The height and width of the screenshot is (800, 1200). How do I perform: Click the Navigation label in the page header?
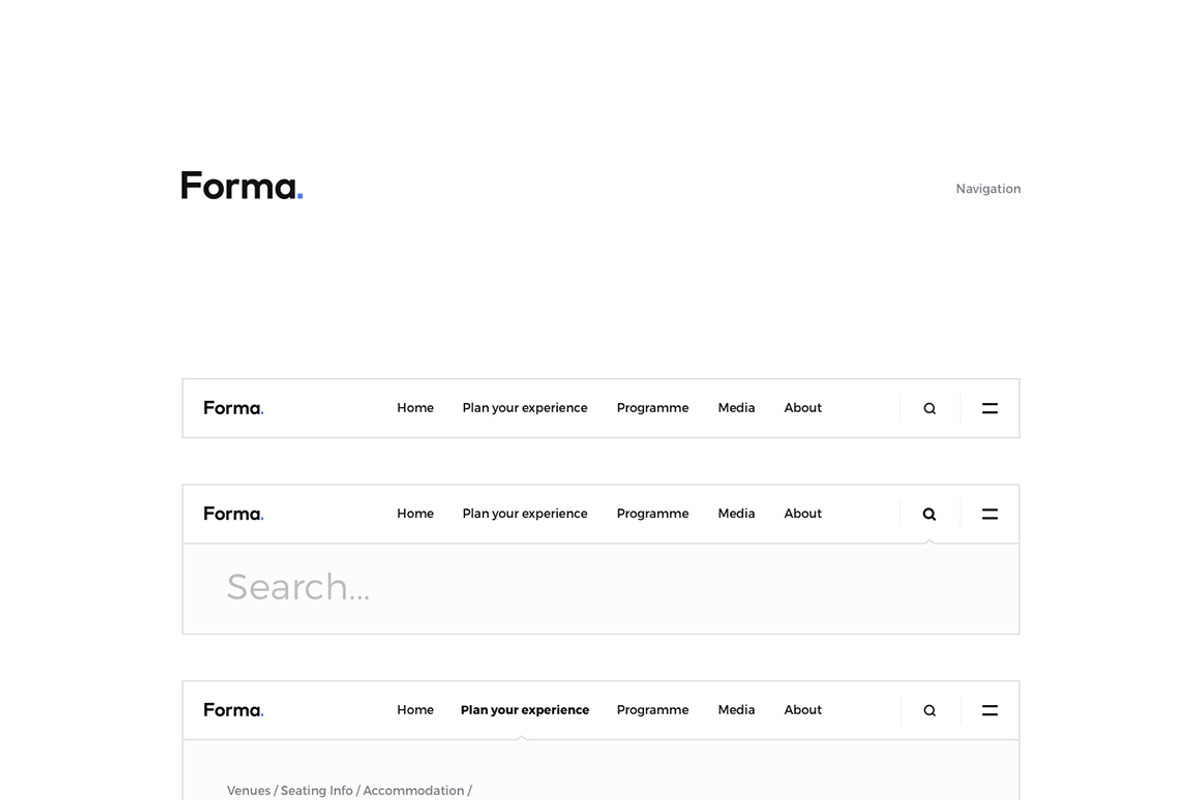pyautogui.click(x=988, y=189)
